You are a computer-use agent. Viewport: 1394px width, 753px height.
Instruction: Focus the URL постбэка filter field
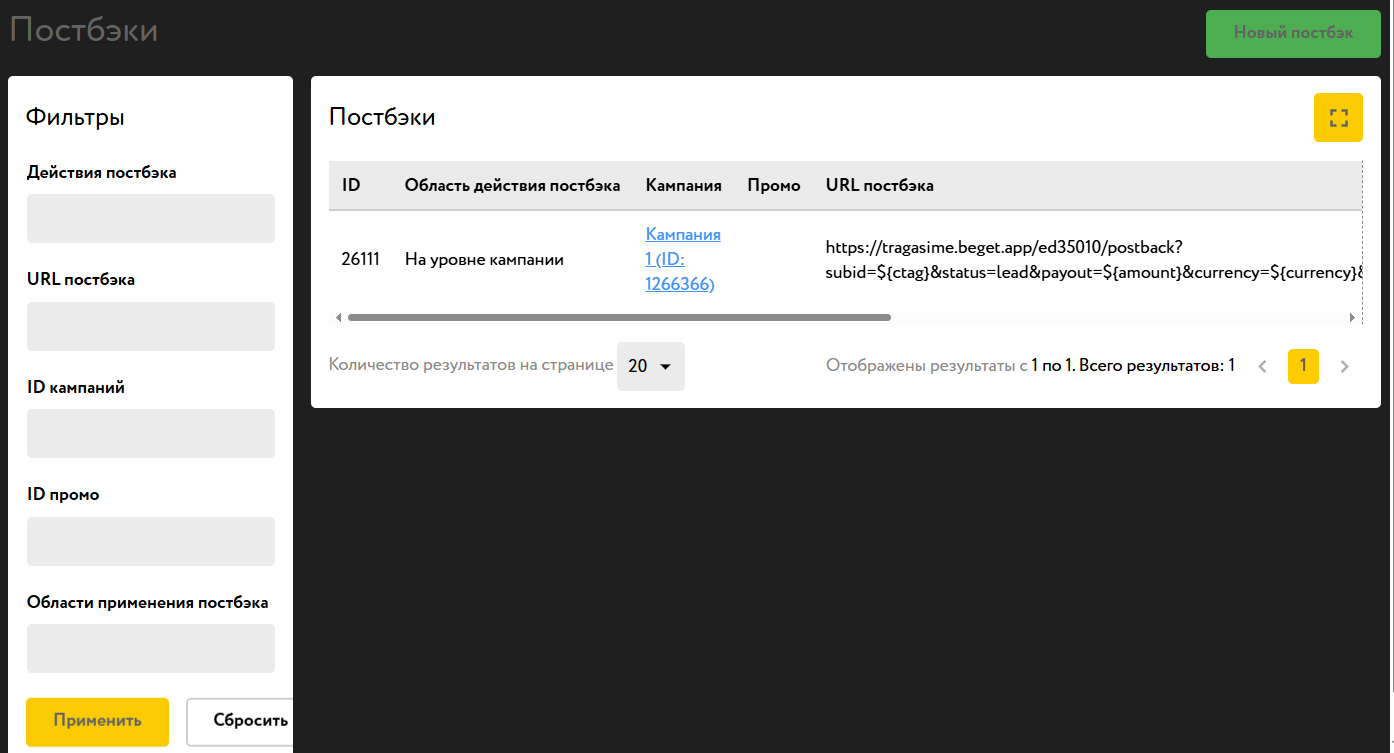(151, 326)
